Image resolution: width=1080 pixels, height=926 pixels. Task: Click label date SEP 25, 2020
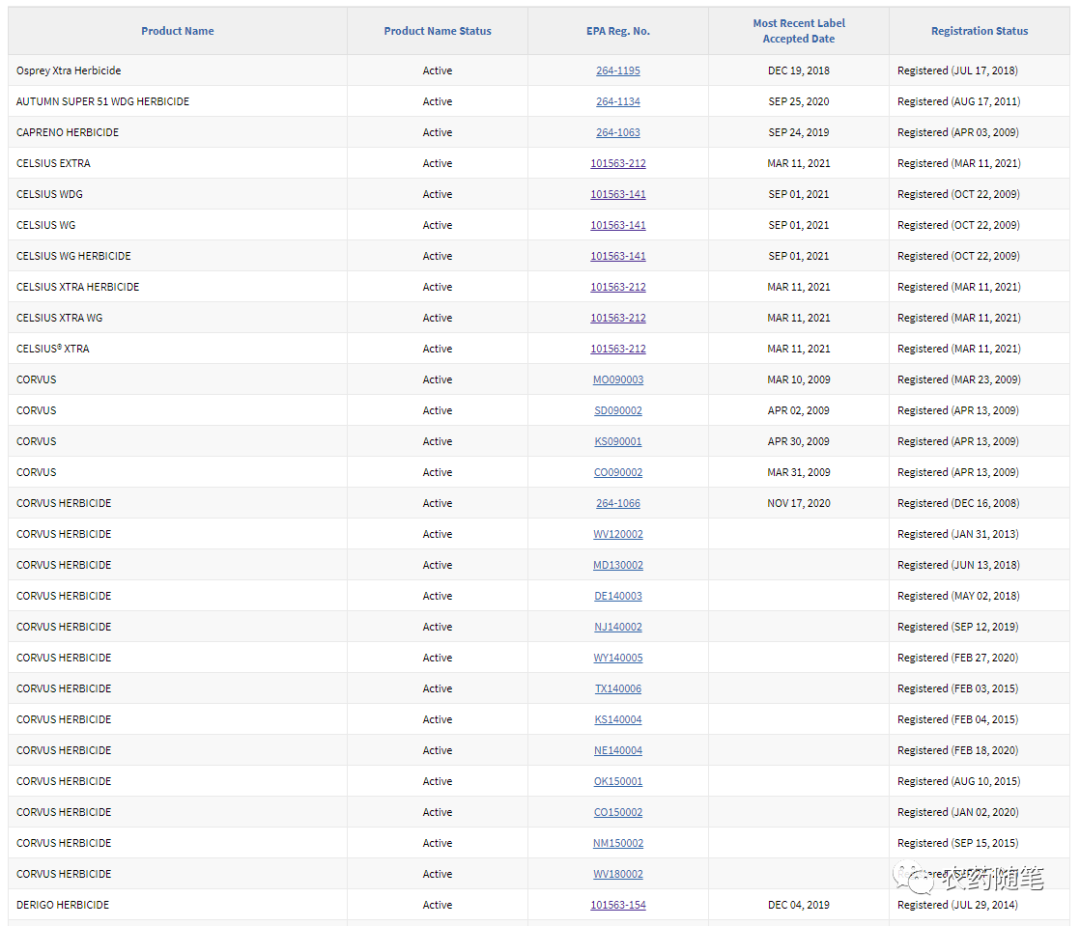point(798,101)
